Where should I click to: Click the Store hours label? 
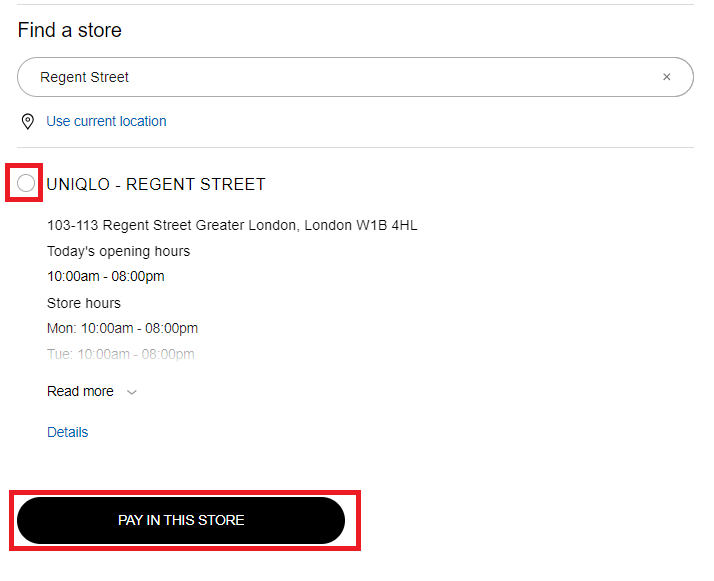[84, 303]
